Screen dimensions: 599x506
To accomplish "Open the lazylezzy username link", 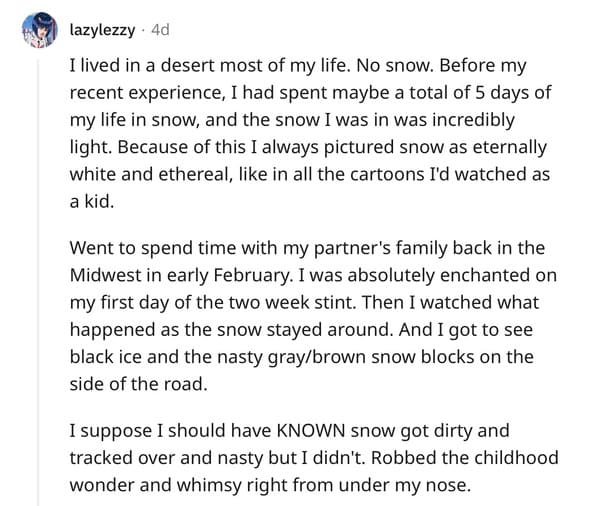I will click(102, 30).
